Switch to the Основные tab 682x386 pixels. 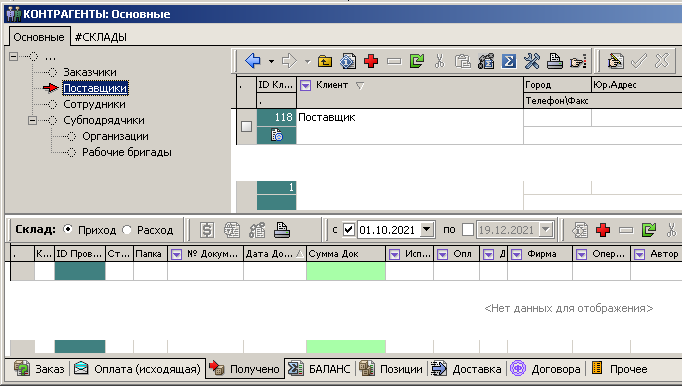(39, 37)
